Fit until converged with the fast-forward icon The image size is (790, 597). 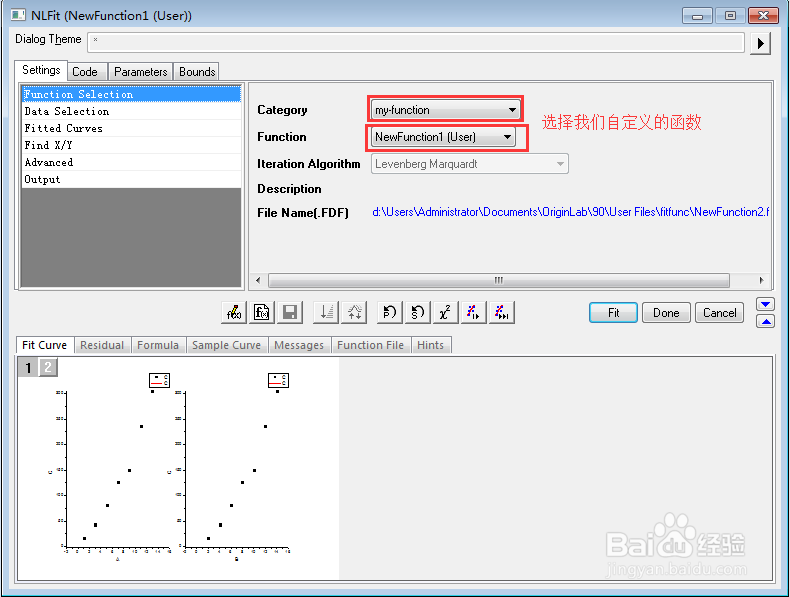[501, 312]
